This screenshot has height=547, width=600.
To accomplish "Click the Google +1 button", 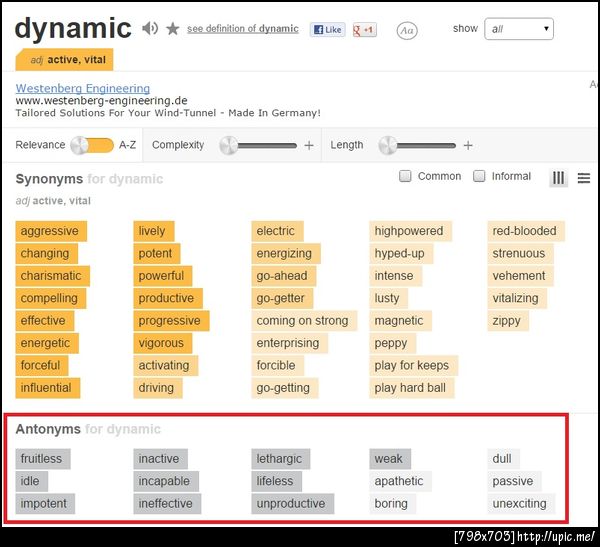I will (365, 29).
